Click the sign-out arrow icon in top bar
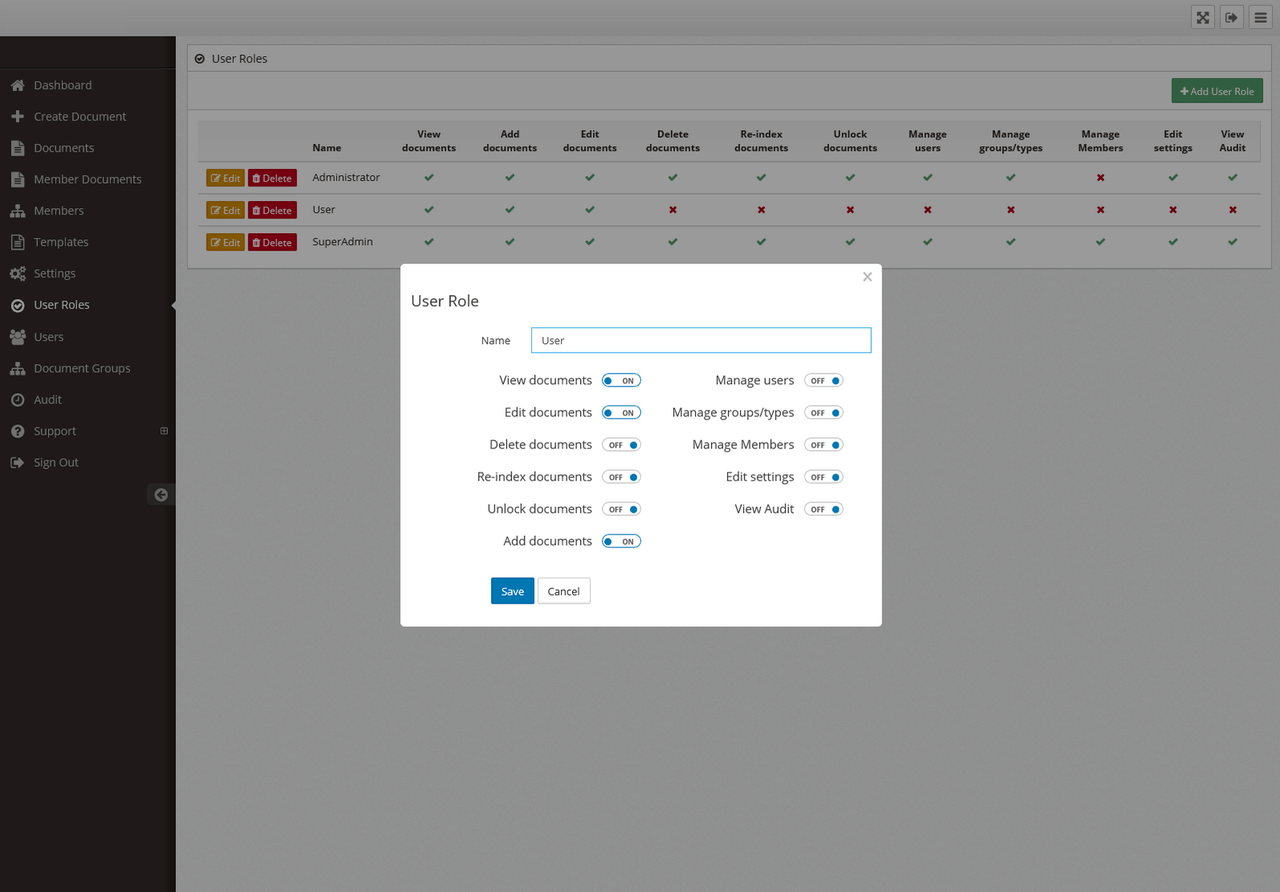Image resolution: width=1280 pixels, height=892 pixels. click(x=1232, y=18)
